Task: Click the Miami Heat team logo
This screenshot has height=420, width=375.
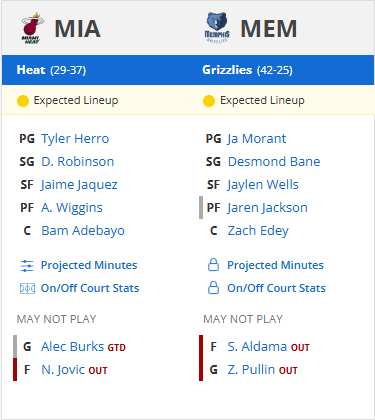Action: (x=32, y=29)
